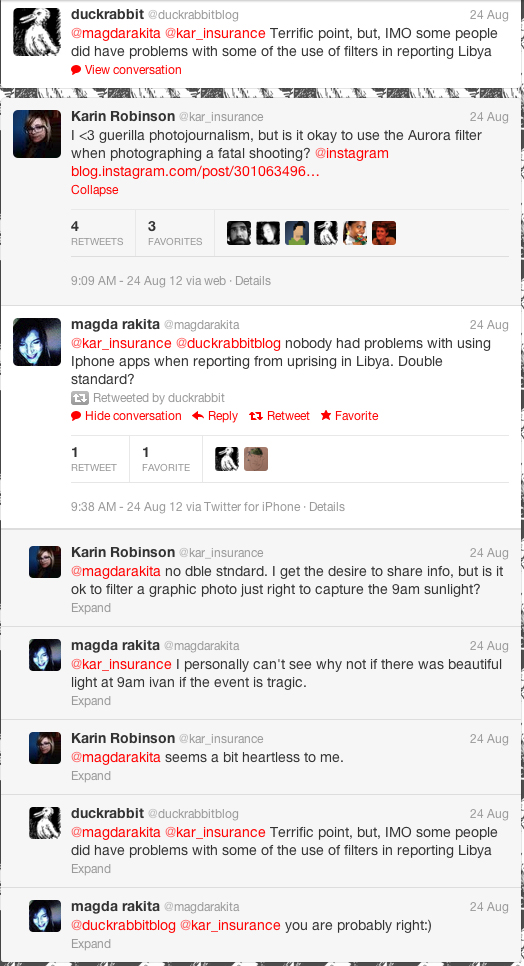Expand magda's 'you are probably right' reply

[x=91, y=944]
